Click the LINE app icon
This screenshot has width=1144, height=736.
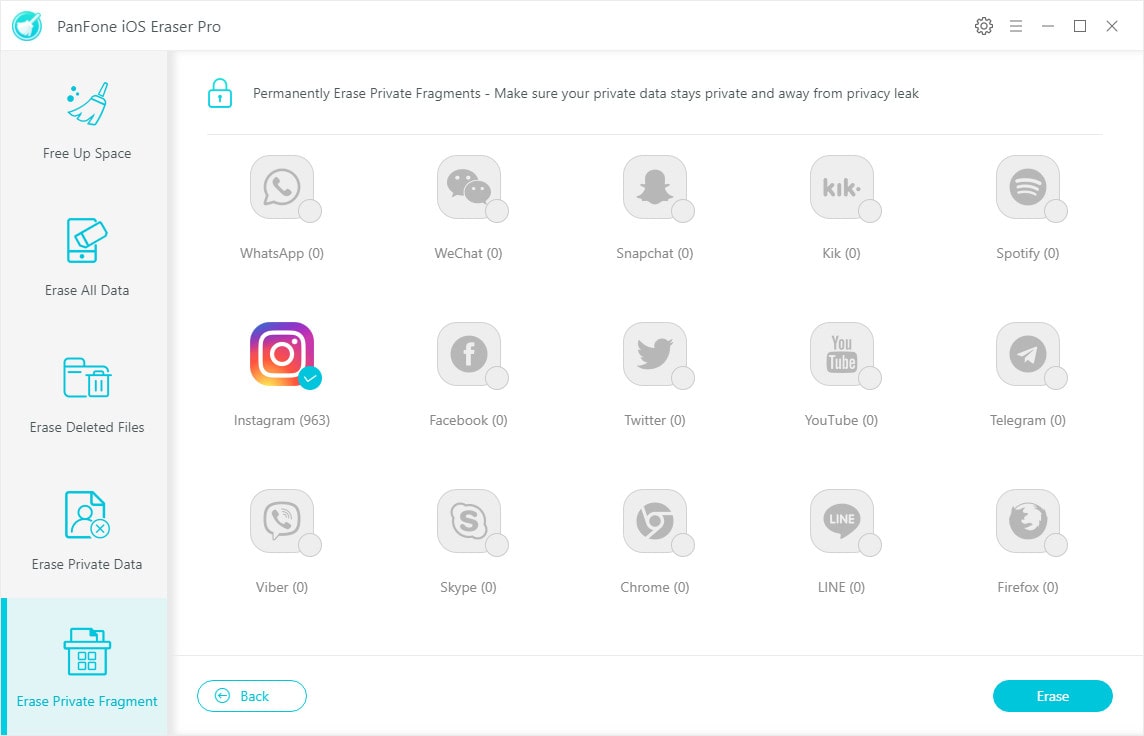pyautogui.click(x=841, y=521)
